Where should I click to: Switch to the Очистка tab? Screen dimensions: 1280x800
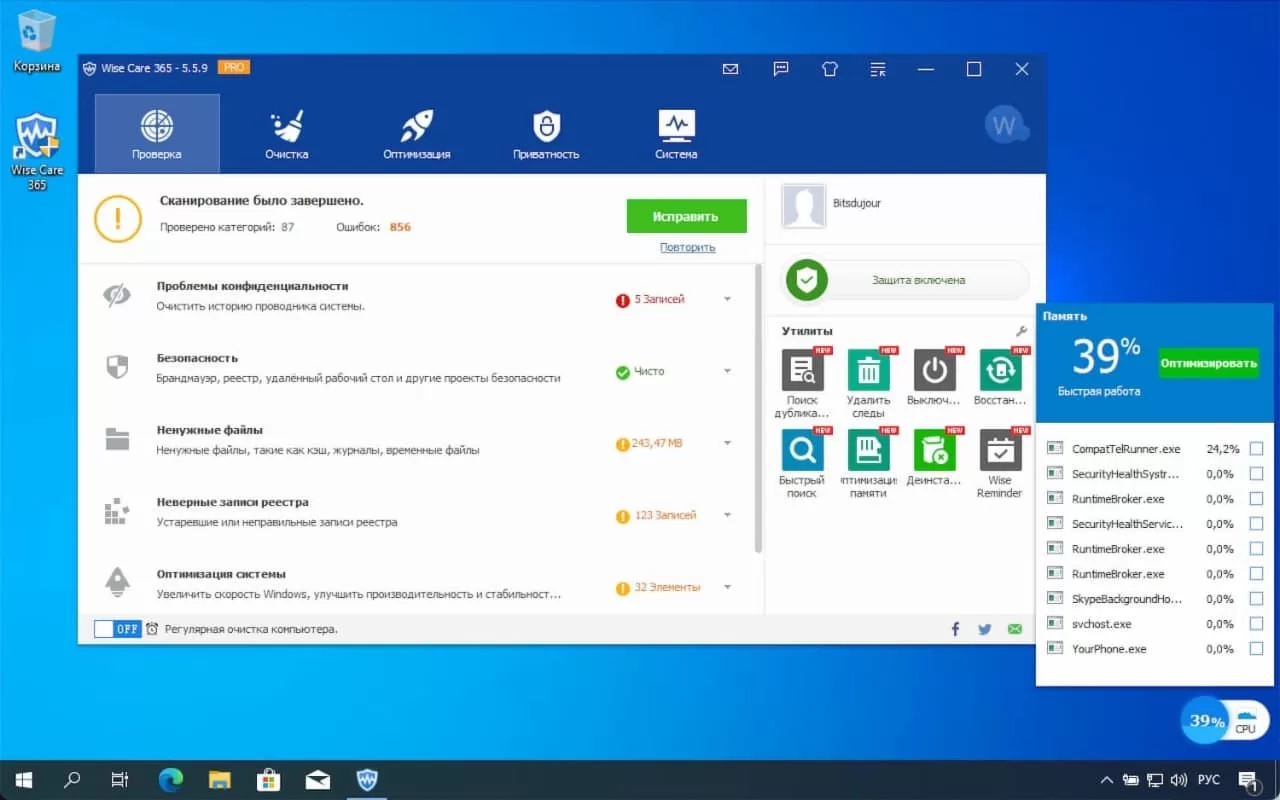tap(286, 132)
